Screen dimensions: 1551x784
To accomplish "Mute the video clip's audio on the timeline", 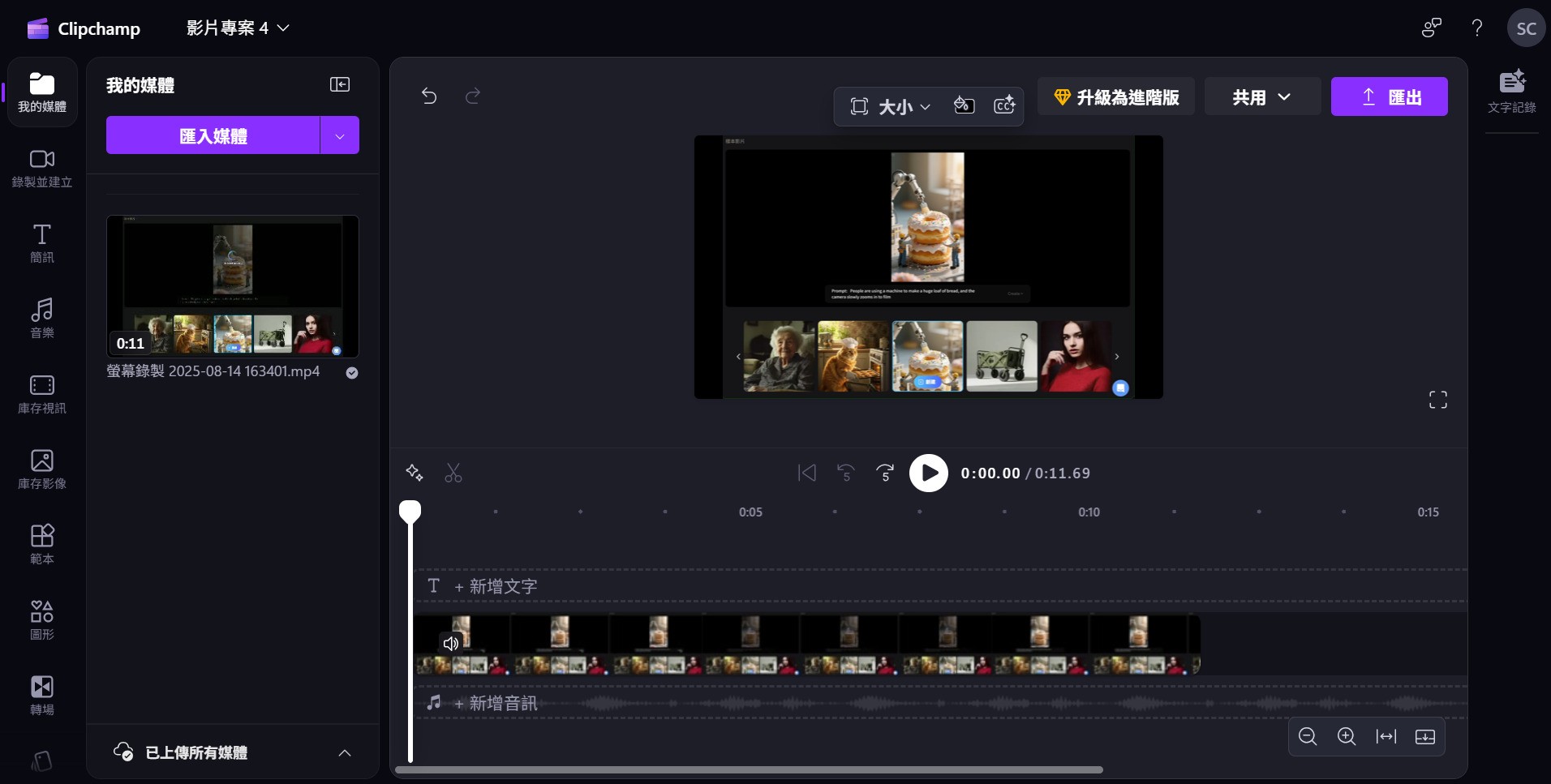I will click(451, 643).
